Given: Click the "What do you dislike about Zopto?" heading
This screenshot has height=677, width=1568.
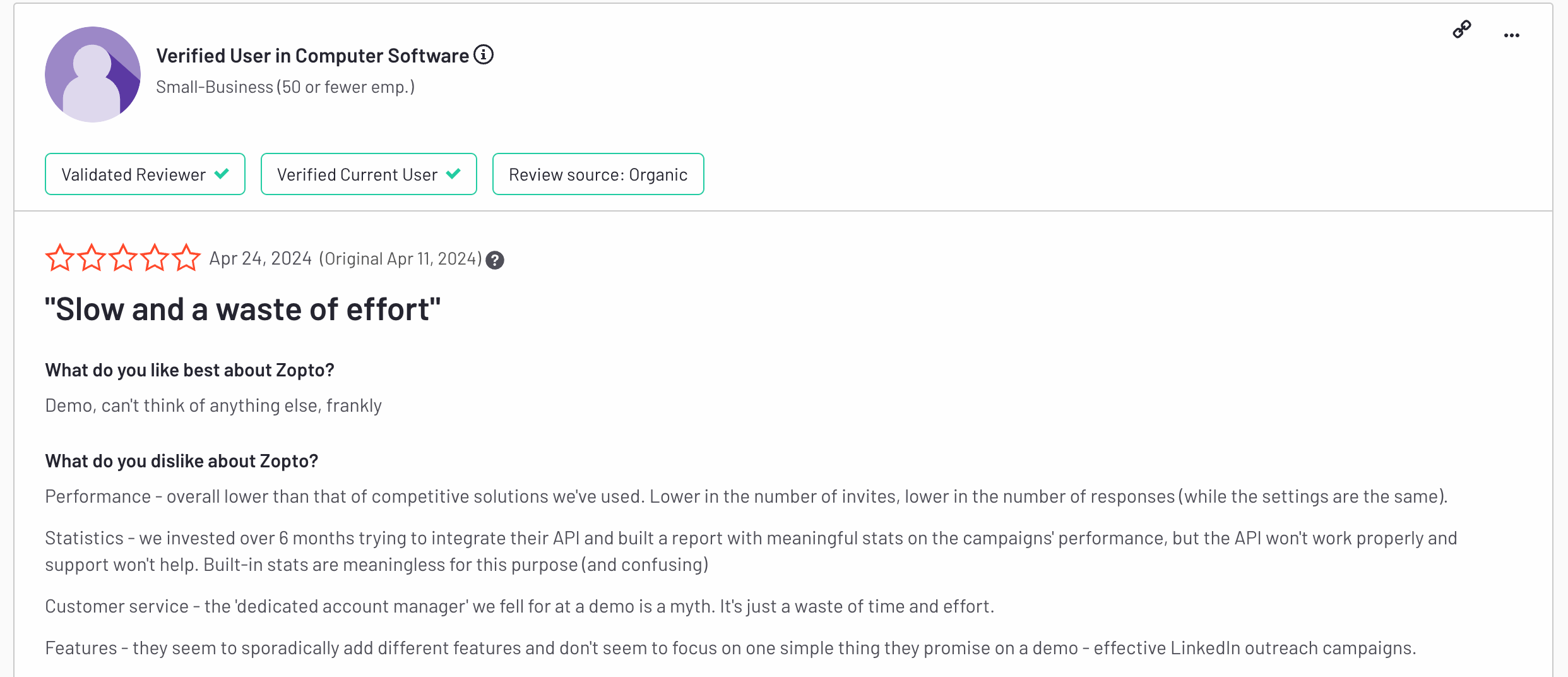Looking at the screenshot, I should click(182, 461).
